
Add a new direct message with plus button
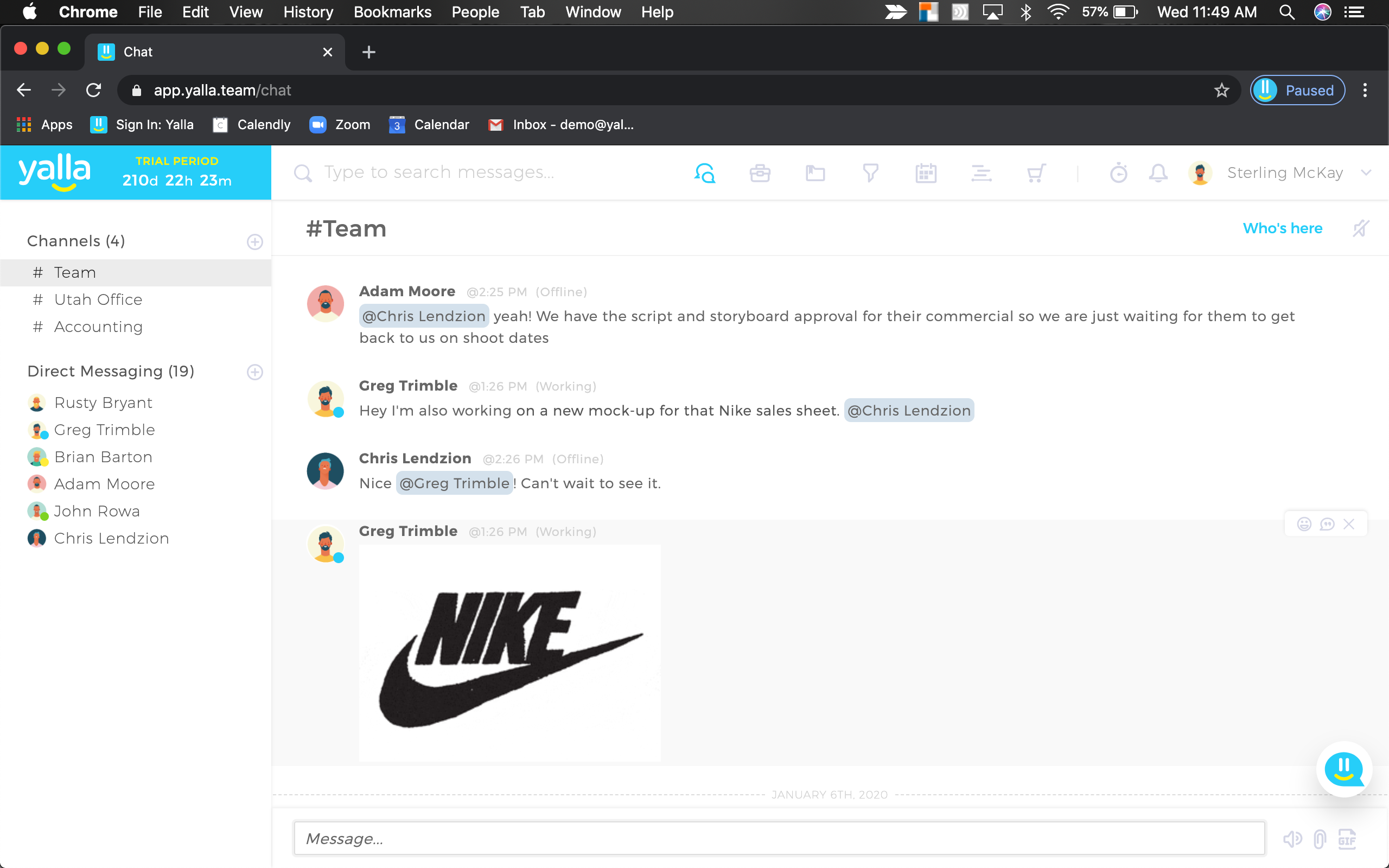tap(255, 372)
